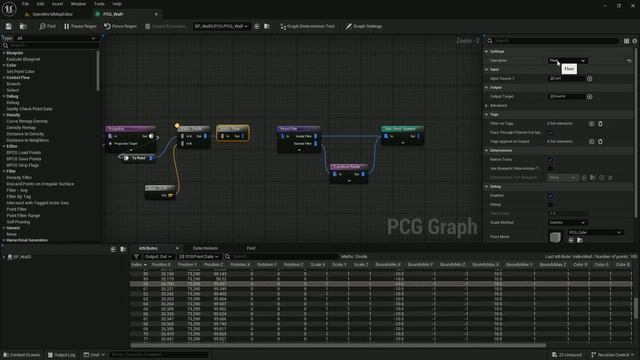
Task: Save the PCG graph asset
Action: click(9, 26)
